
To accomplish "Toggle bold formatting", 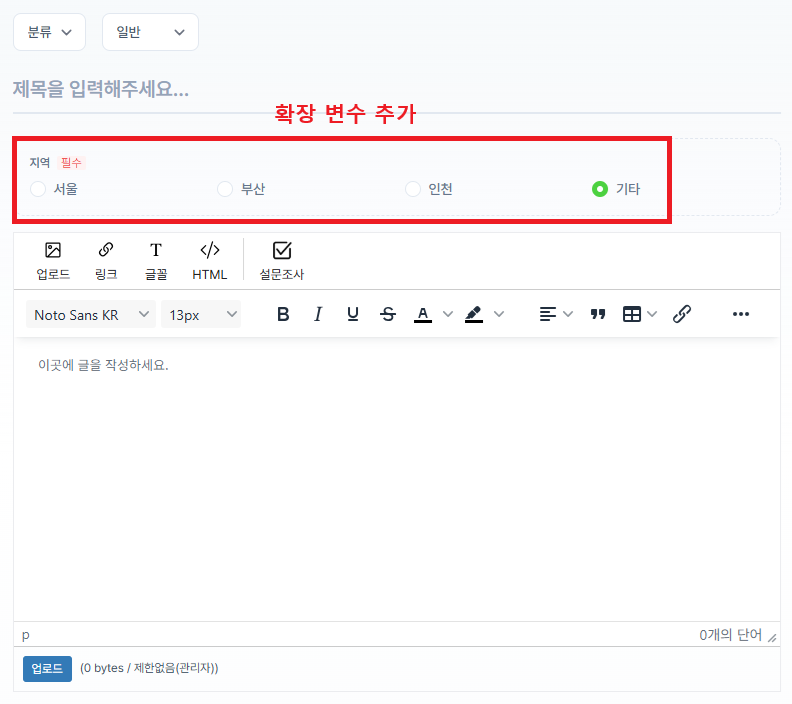I will coord(283,314).
